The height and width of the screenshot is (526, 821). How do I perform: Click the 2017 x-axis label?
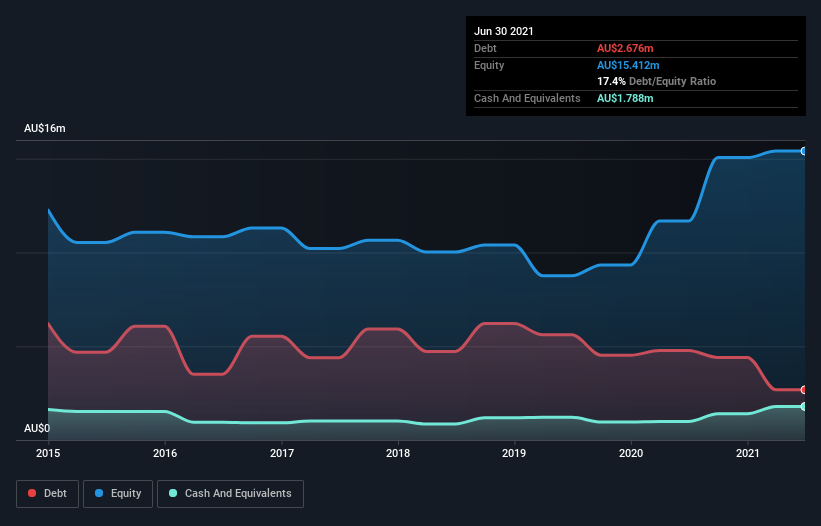click(x=282, y=453)
